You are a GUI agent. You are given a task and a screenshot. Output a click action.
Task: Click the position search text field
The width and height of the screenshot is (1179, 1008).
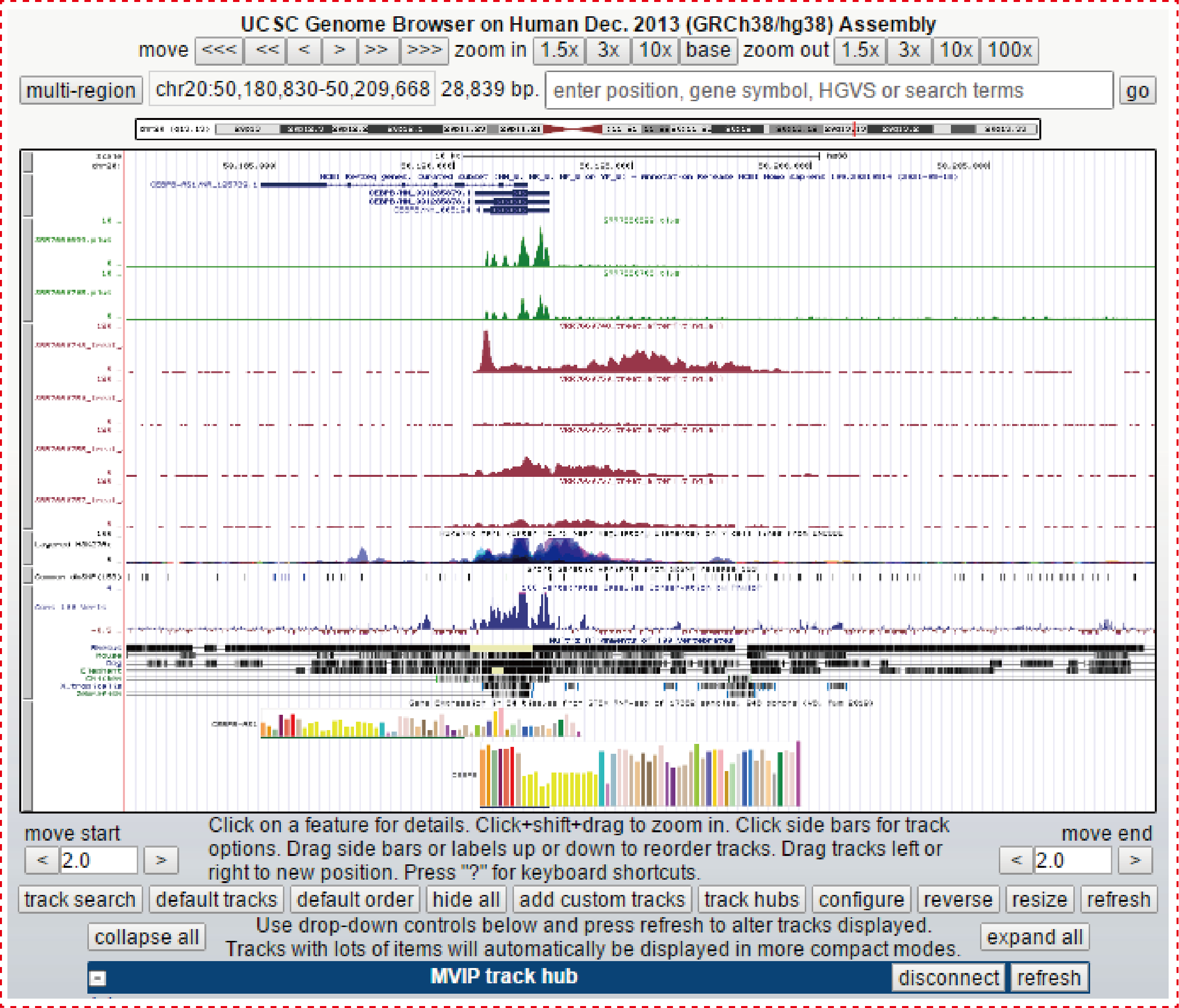(828, 90)
